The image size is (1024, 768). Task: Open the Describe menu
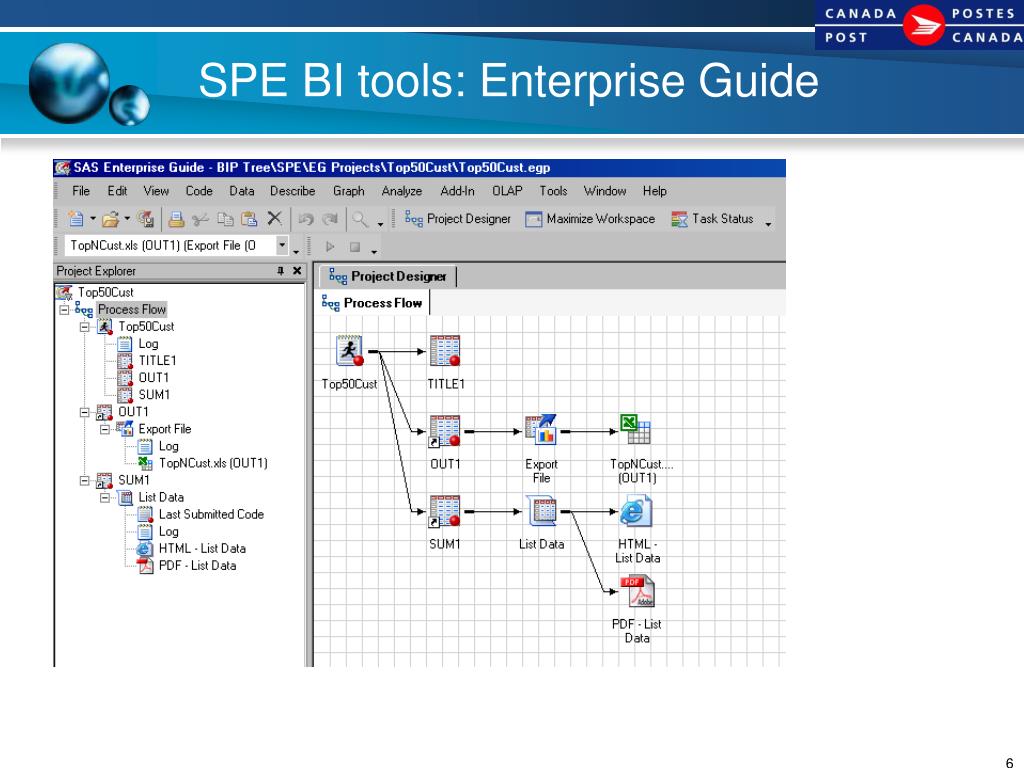point(293,191)
